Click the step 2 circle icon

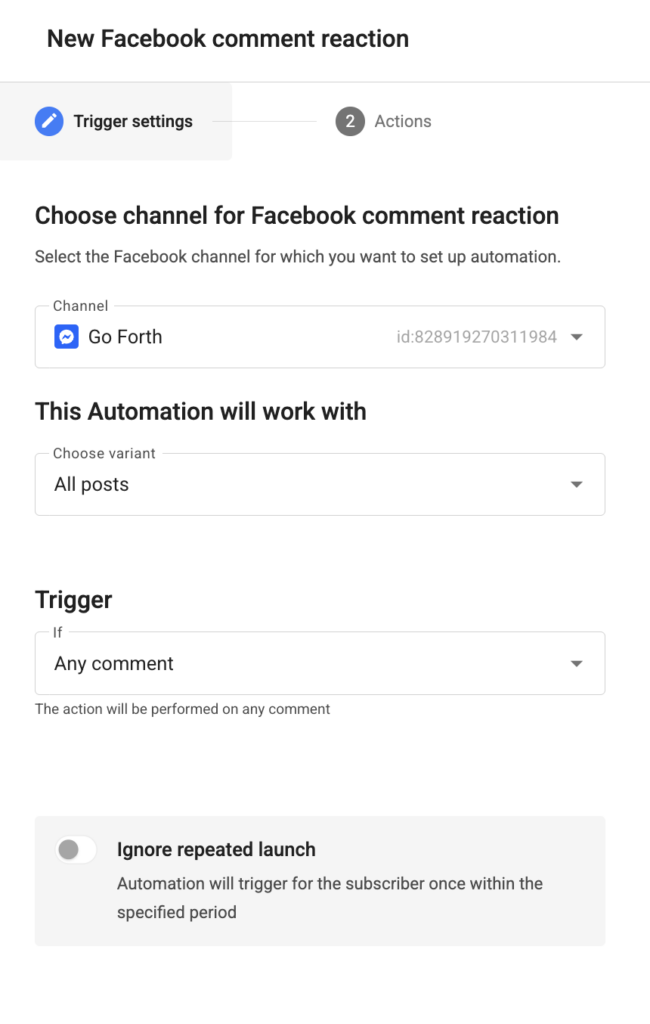[350, 121]
